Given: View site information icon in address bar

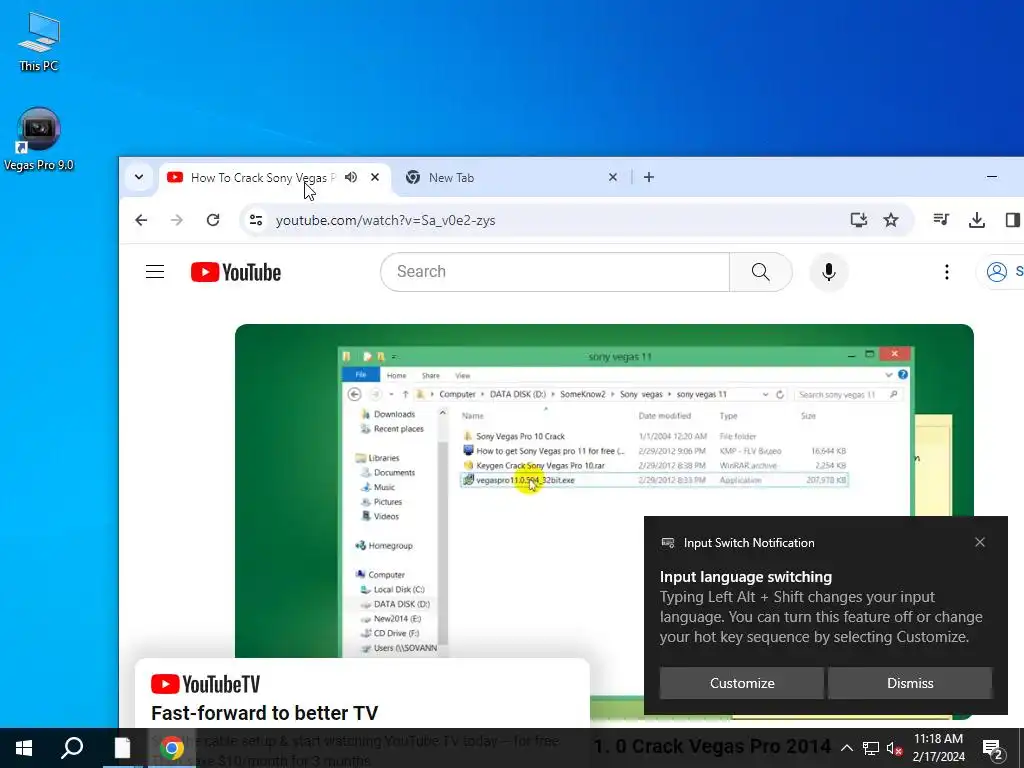Looking at the screenshot, I should [256, 220].
